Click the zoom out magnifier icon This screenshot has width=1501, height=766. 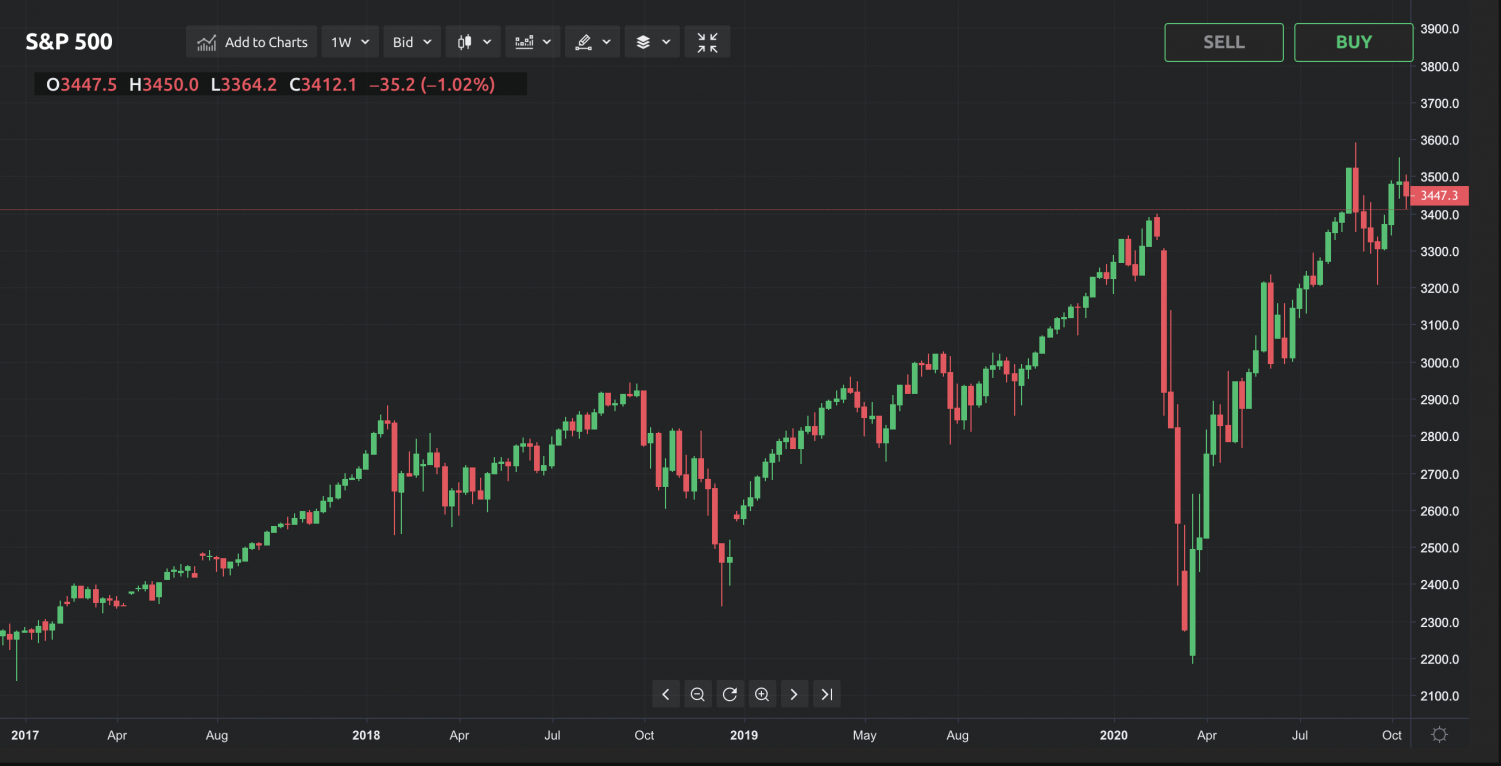(698, 694)
